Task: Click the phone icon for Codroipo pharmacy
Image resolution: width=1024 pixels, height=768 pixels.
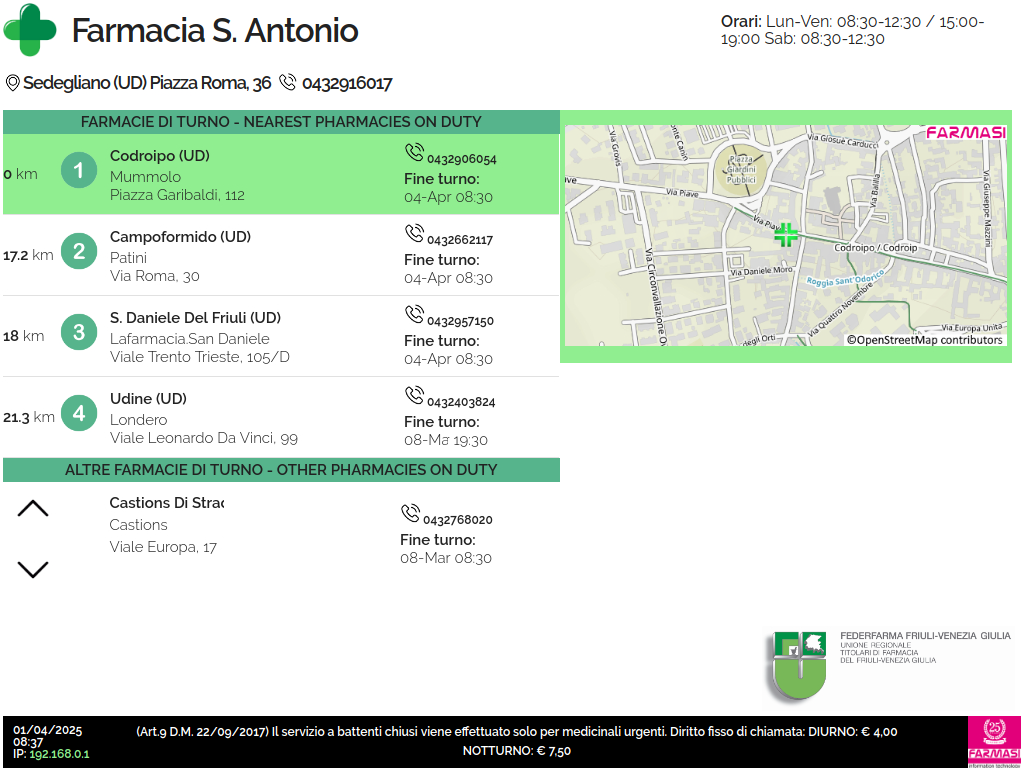Action: coord(414,153)
